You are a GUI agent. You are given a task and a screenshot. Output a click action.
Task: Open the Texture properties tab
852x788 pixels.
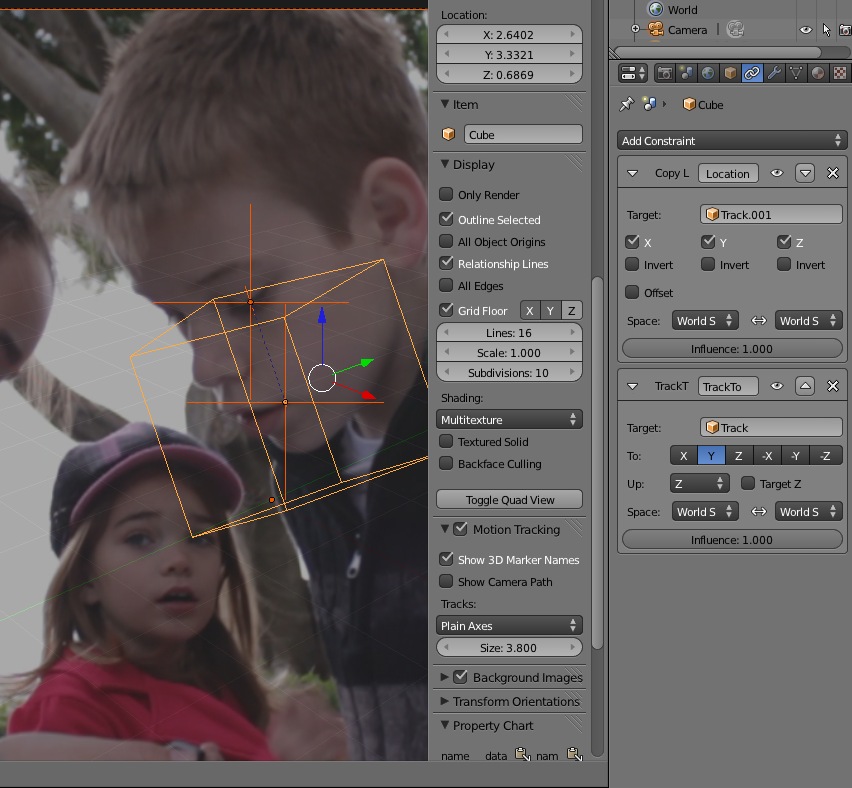(x=840, y=73)
